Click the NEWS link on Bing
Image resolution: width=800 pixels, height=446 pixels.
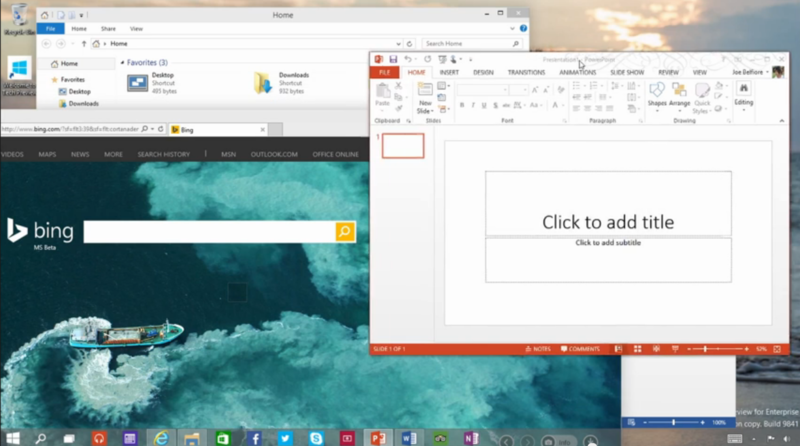[80, 154]
